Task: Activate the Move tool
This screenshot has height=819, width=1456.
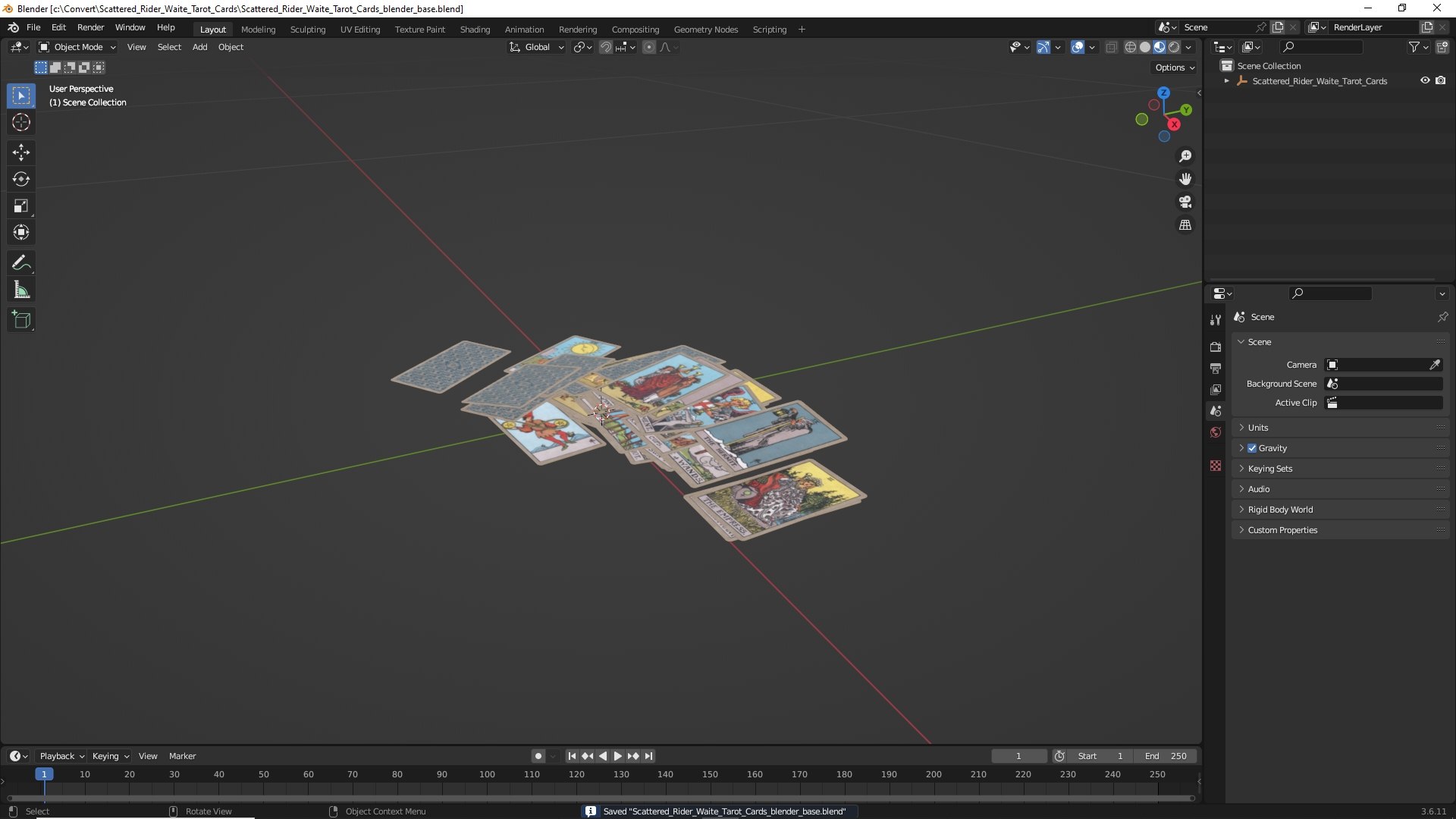Action: tap(21, 152)
